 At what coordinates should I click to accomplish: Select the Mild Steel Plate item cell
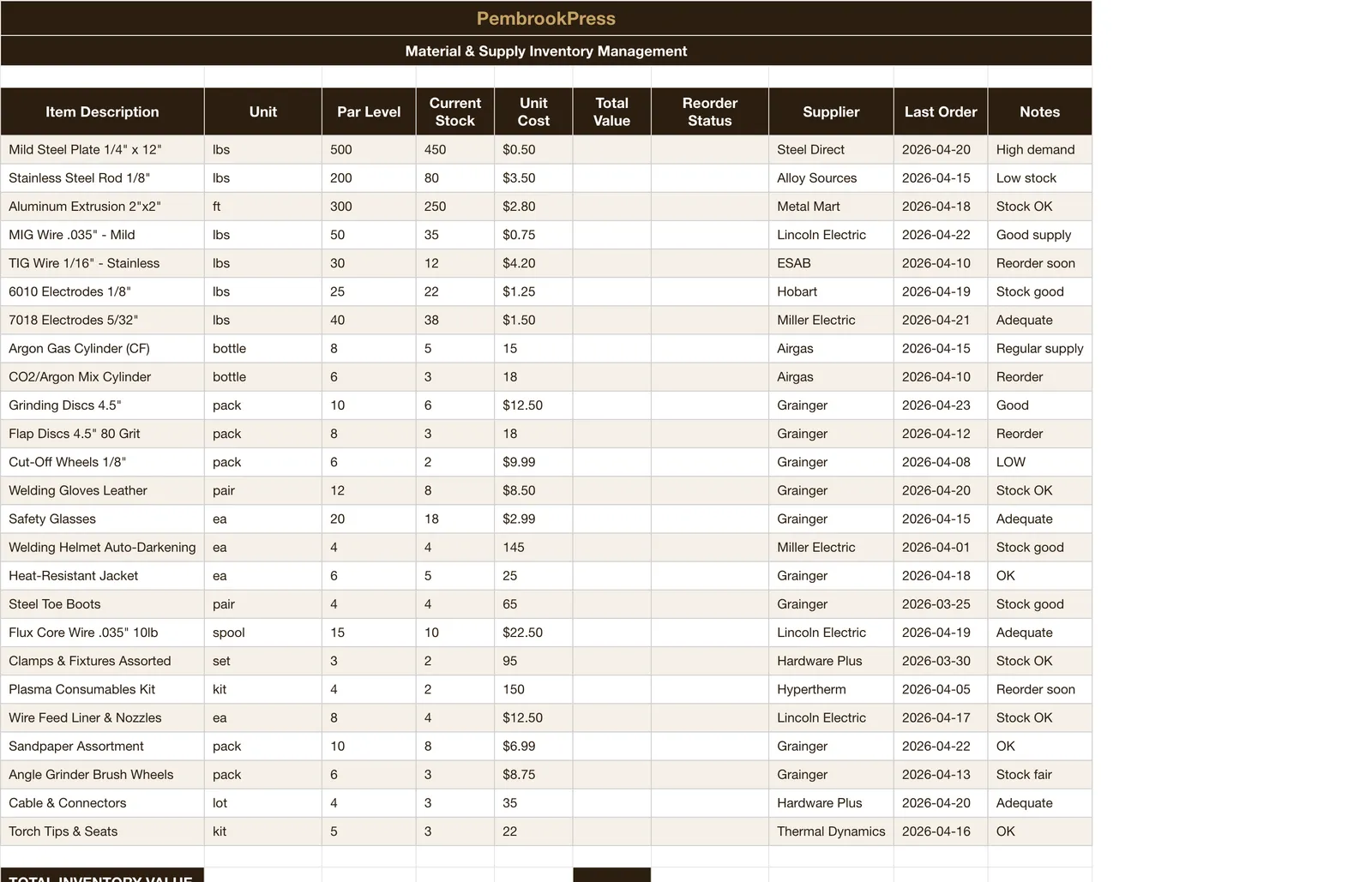click(102, 149)
